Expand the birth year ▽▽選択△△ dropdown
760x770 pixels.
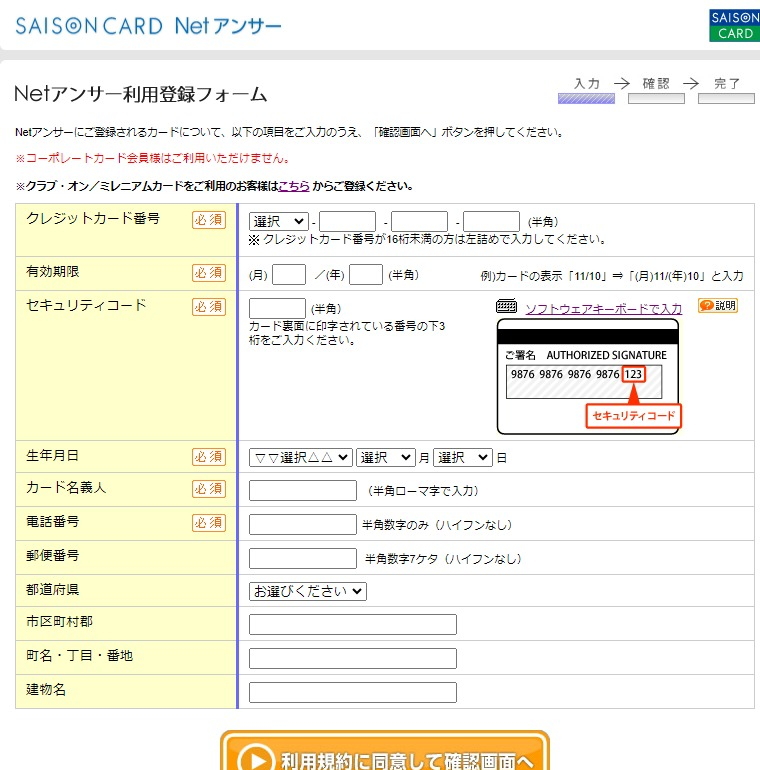coord(300,458)
